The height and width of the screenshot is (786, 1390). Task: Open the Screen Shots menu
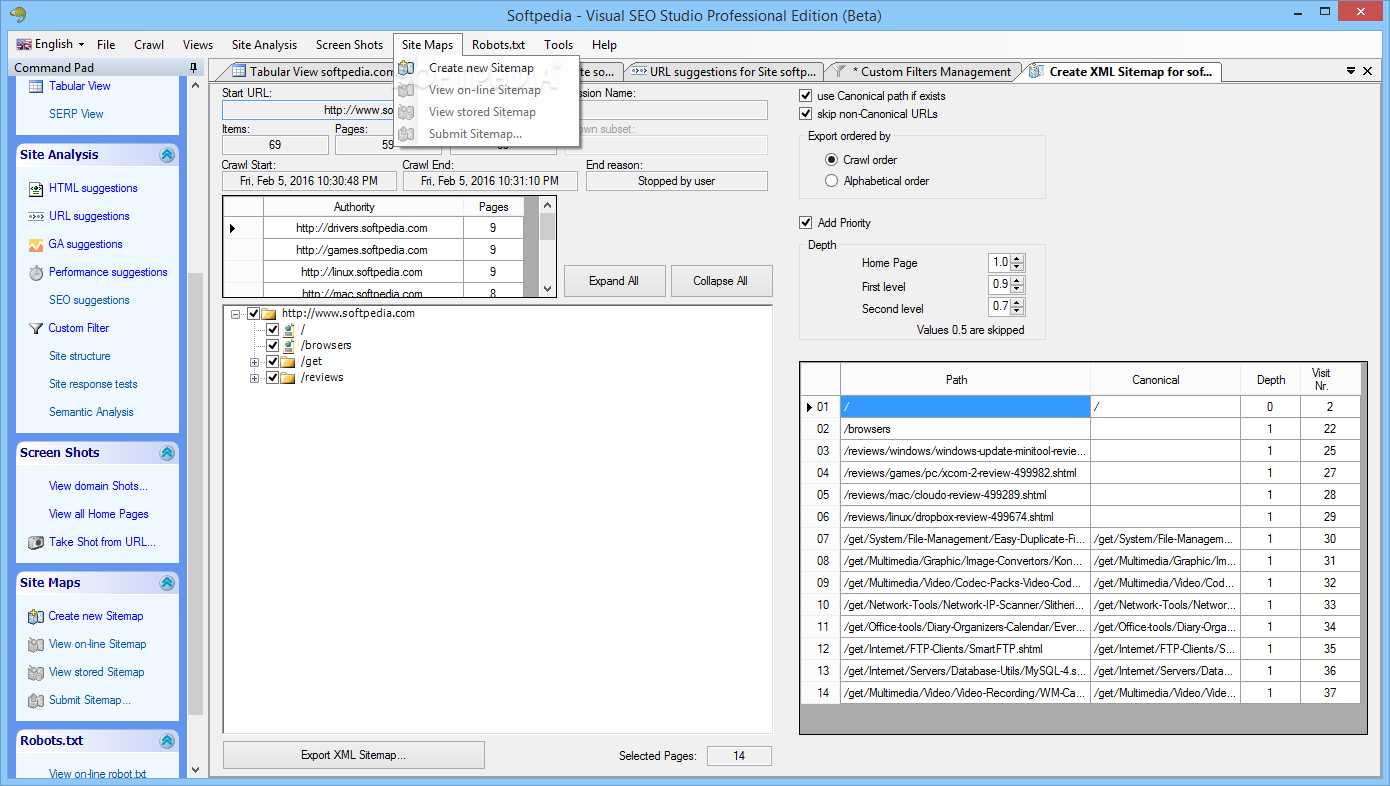pyautogui.click(x=349, y=45)
